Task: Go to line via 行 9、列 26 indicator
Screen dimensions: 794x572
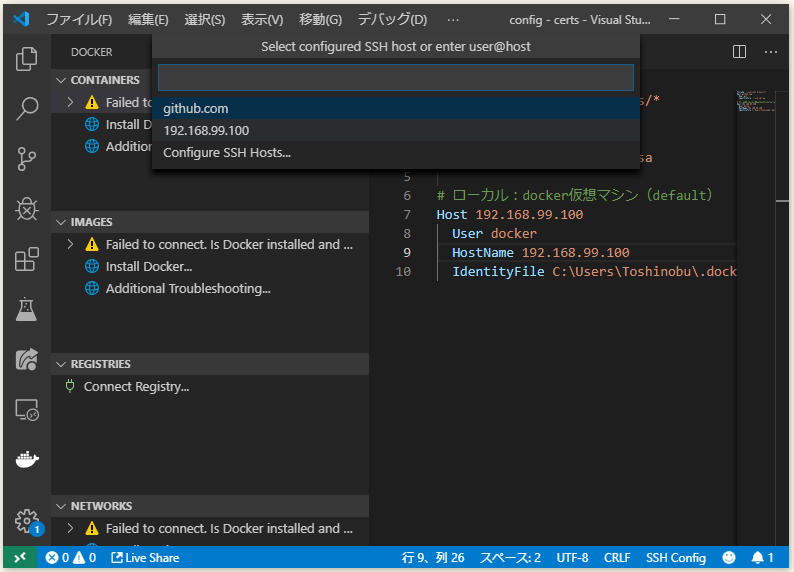Action: (433, 558)
